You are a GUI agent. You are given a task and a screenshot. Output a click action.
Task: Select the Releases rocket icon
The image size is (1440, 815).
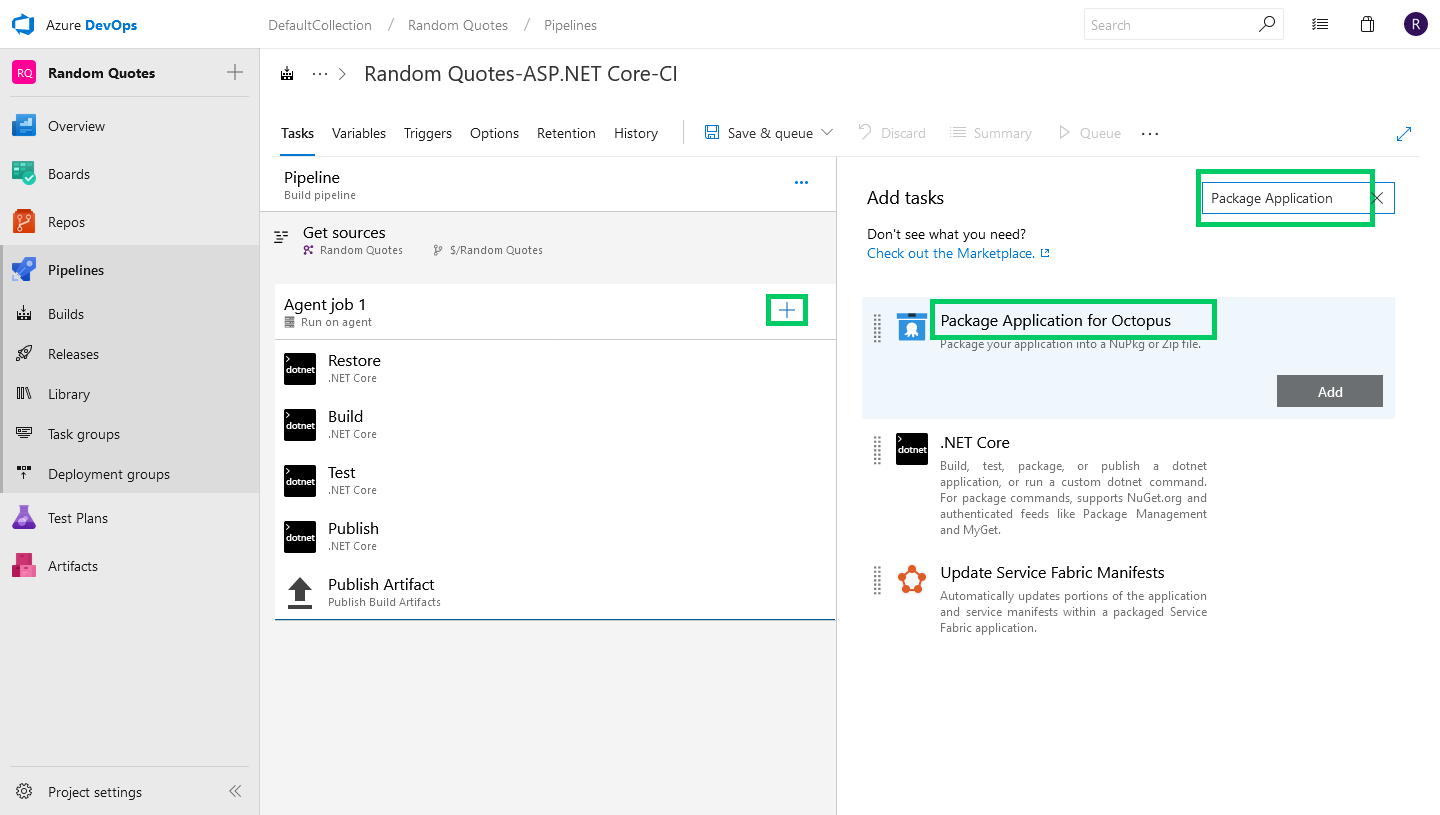click(25, 354)
